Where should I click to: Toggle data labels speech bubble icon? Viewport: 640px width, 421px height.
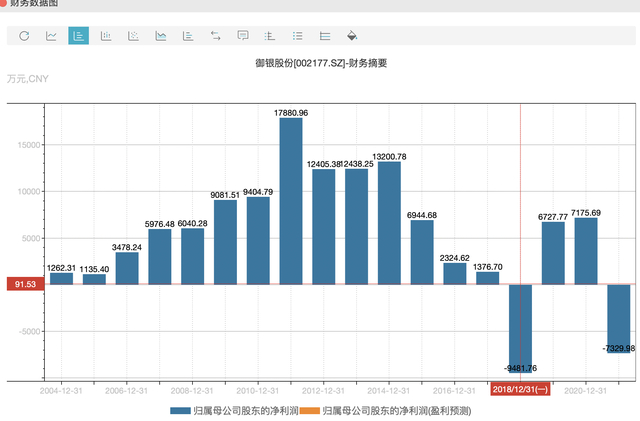point(242,36)
